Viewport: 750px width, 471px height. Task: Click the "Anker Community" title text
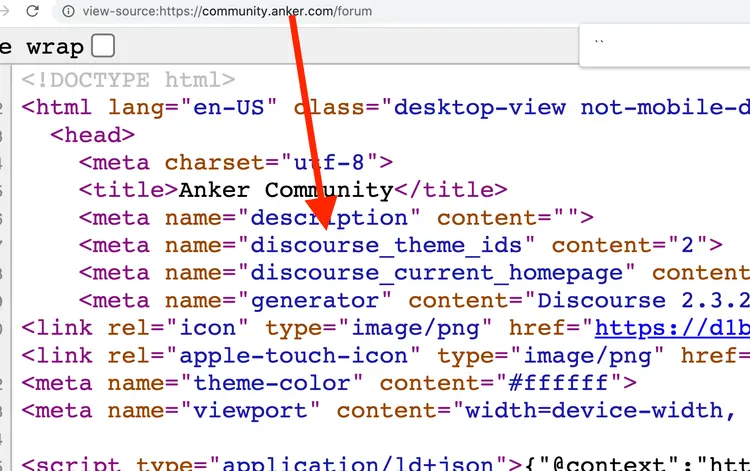286,190
